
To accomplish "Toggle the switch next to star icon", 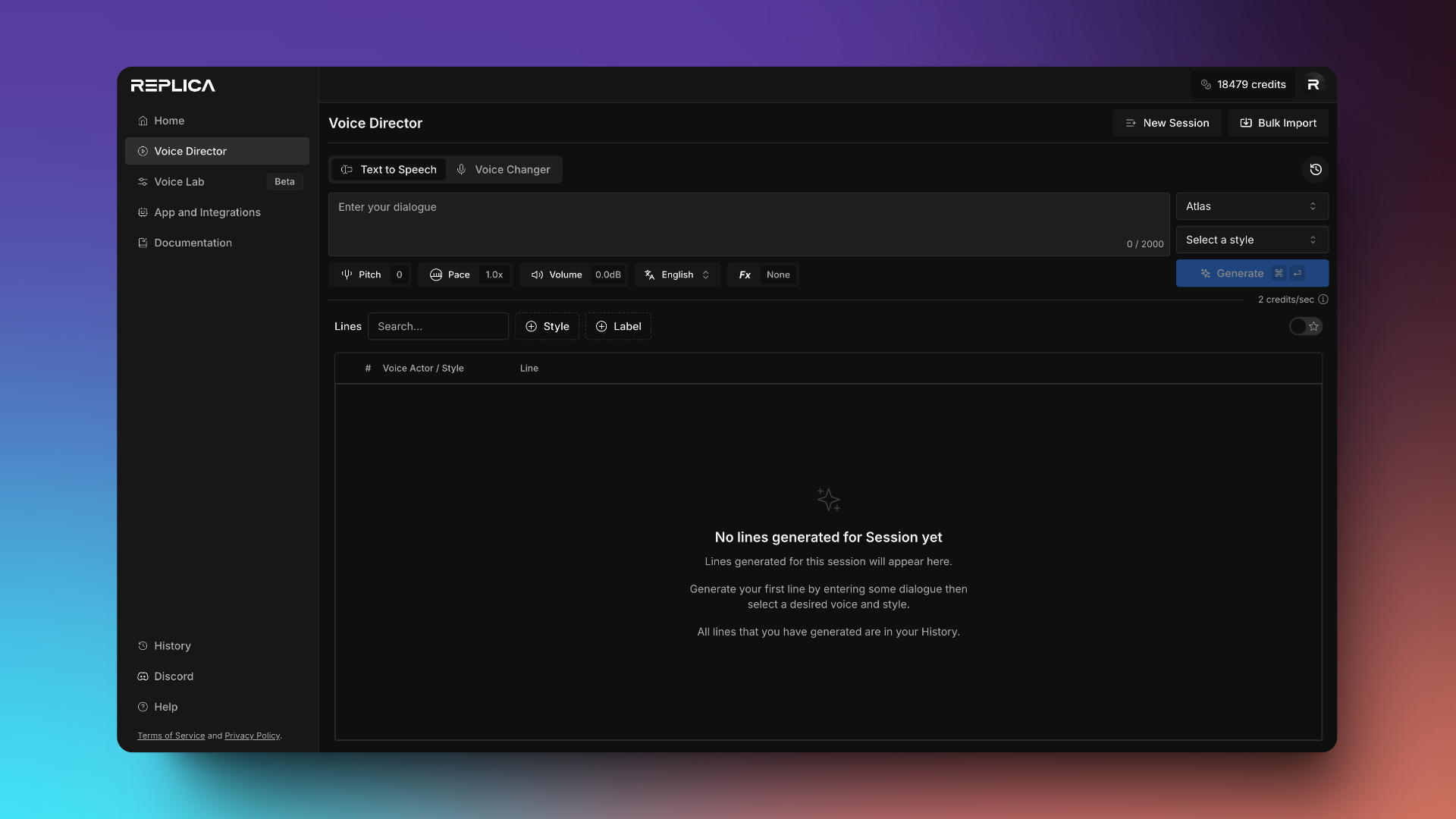I will pos(1298,326).
